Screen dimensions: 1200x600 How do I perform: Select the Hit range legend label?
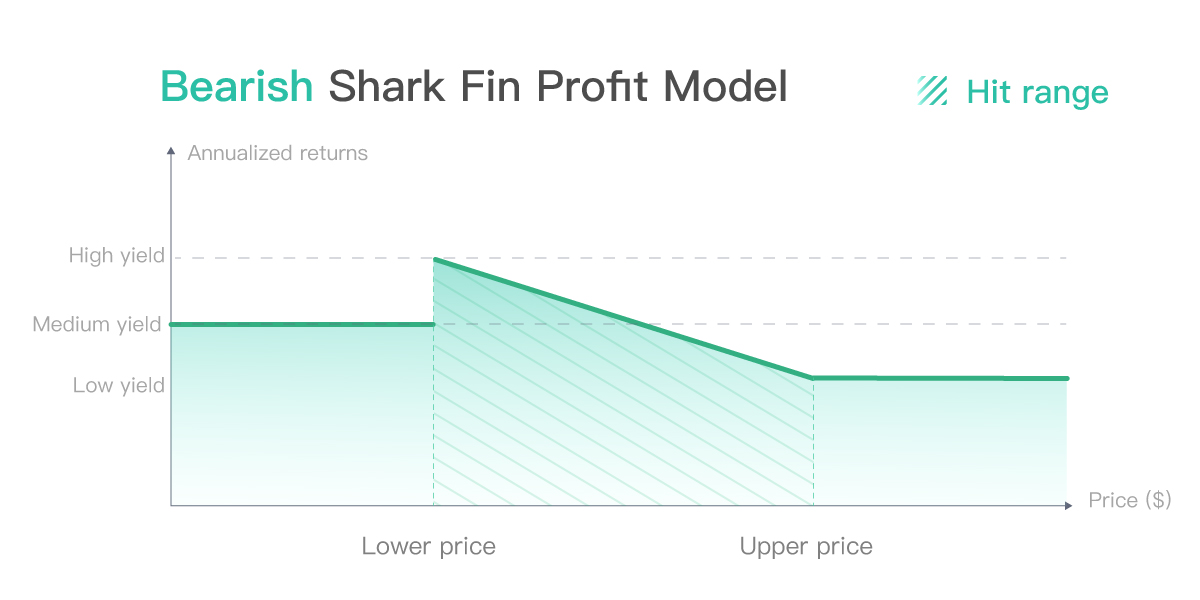[x=1037, y=93]
